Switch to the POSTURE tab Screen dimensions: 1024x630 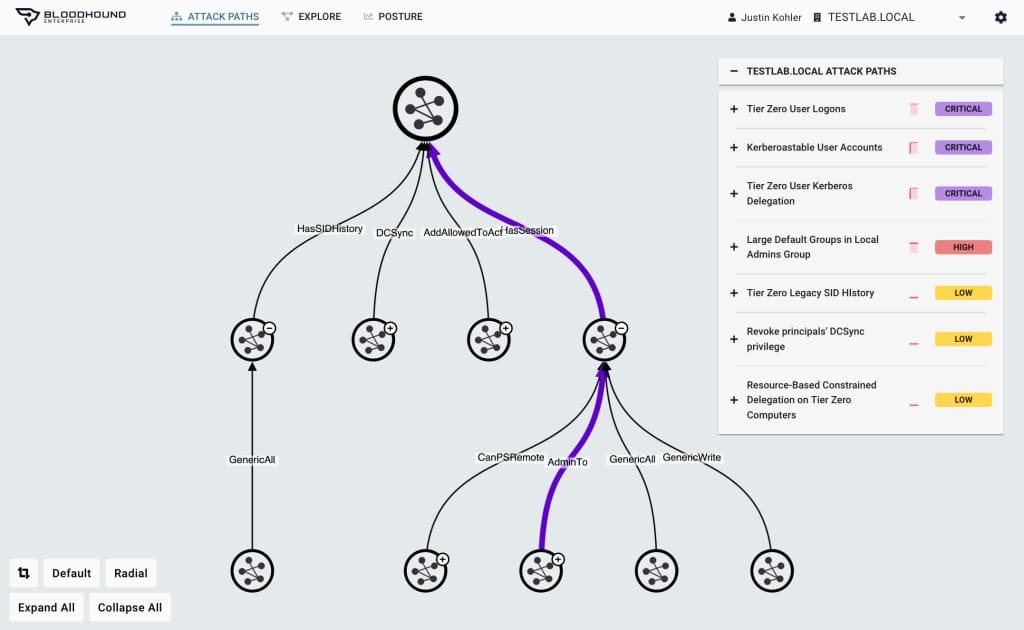(393, 16)
